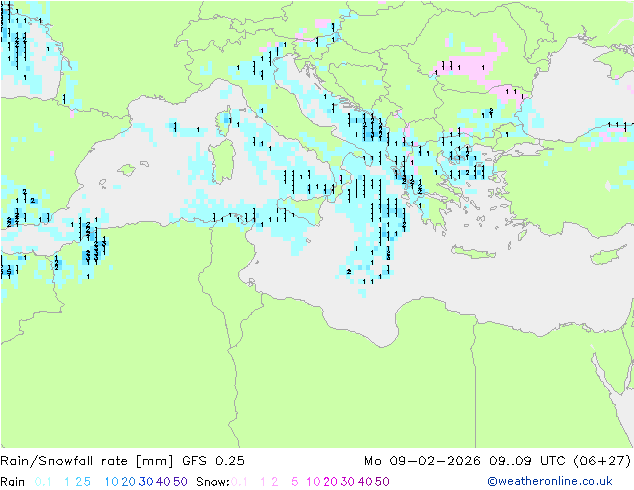Screen dimensions: 634x490
Task: Click the 'Rain/Snowfall rate [mm] GFS 0.25' title
Action: coord(123,460)
